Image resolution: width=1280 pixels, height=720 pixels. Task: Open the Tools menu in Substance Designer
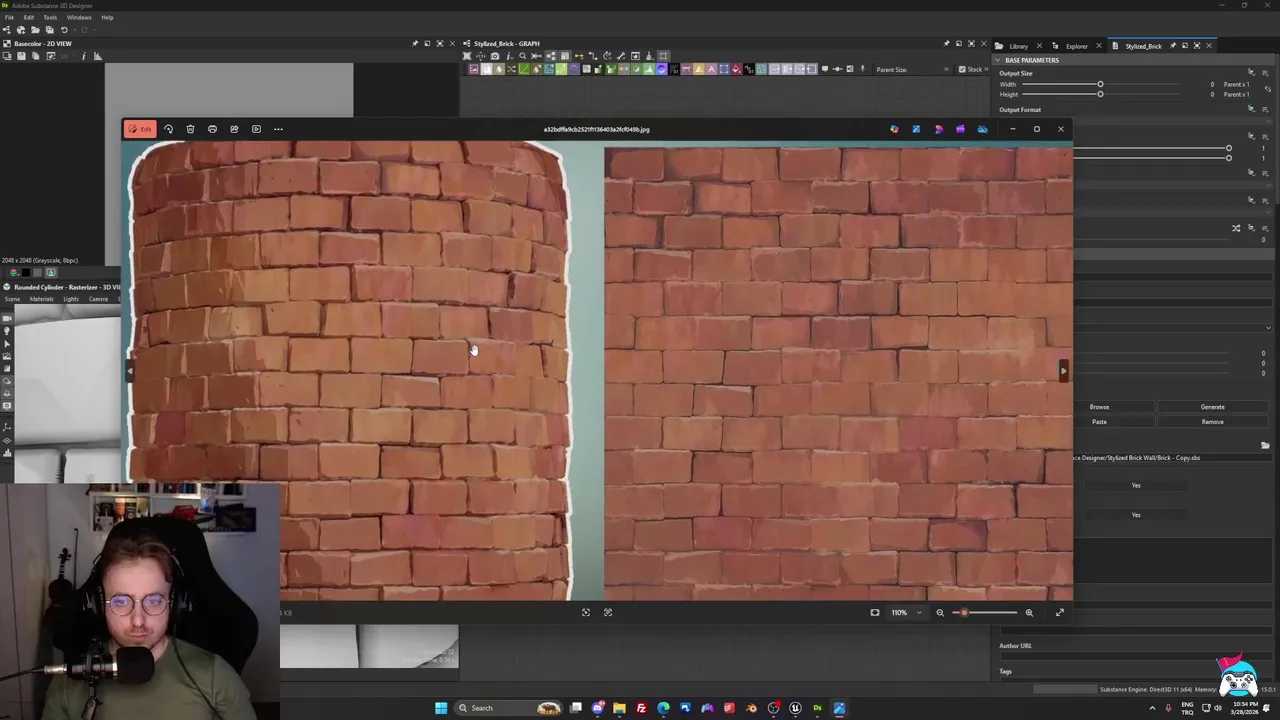50,17
